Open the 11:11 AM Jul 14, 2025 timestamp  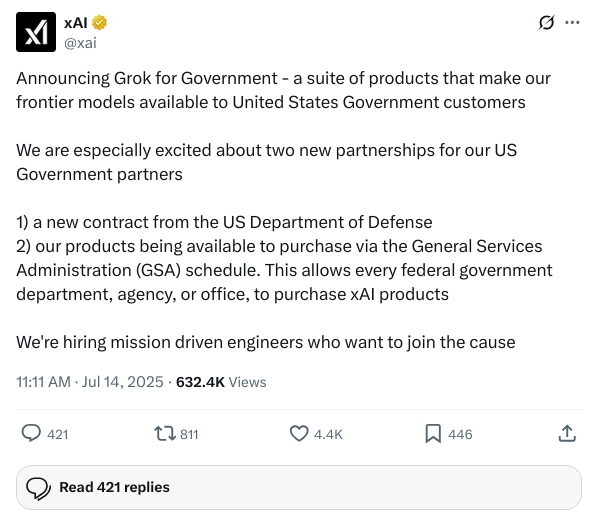pos(90,382)
